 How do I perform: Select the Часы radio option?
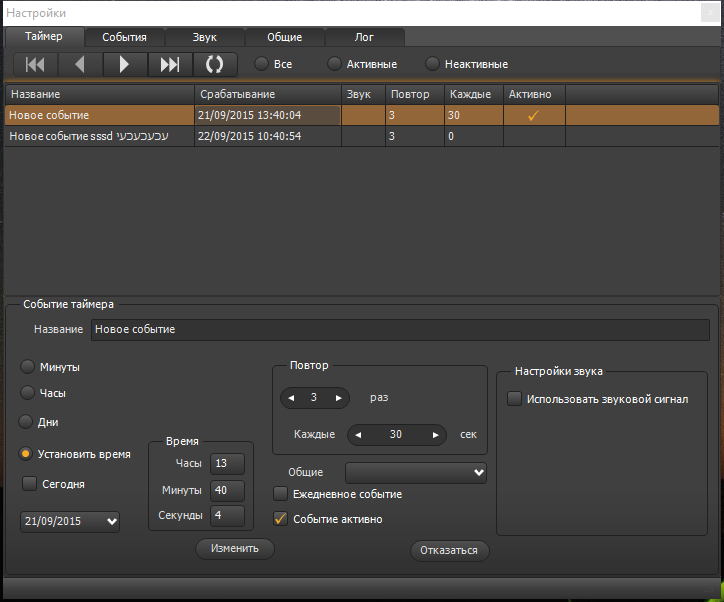[x=27, y=393]
